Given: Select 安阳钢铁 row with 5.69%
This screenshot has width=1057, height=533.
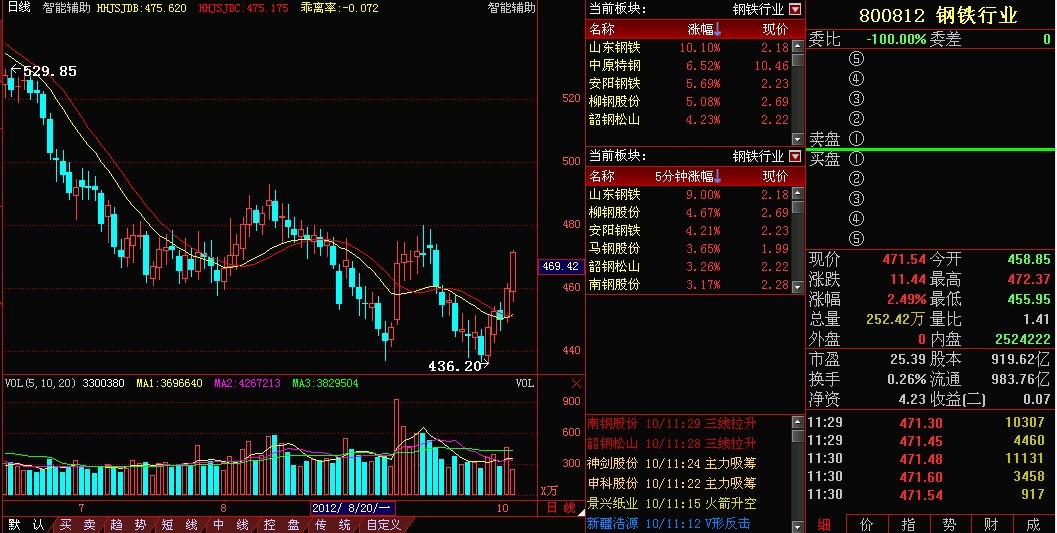Looking at the screenshot, I should 688,84.
